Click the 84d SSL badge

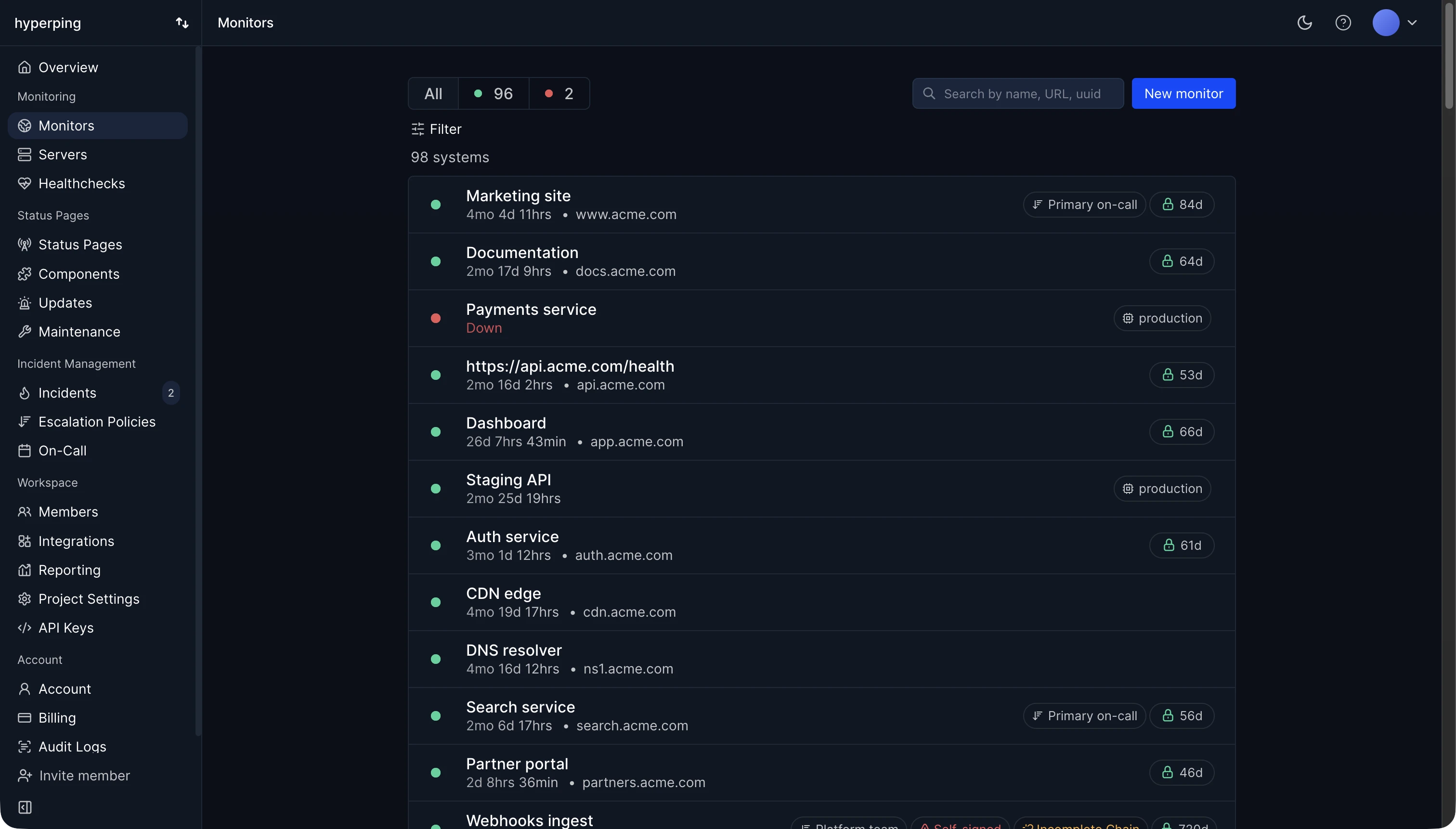coord(1182,205)
